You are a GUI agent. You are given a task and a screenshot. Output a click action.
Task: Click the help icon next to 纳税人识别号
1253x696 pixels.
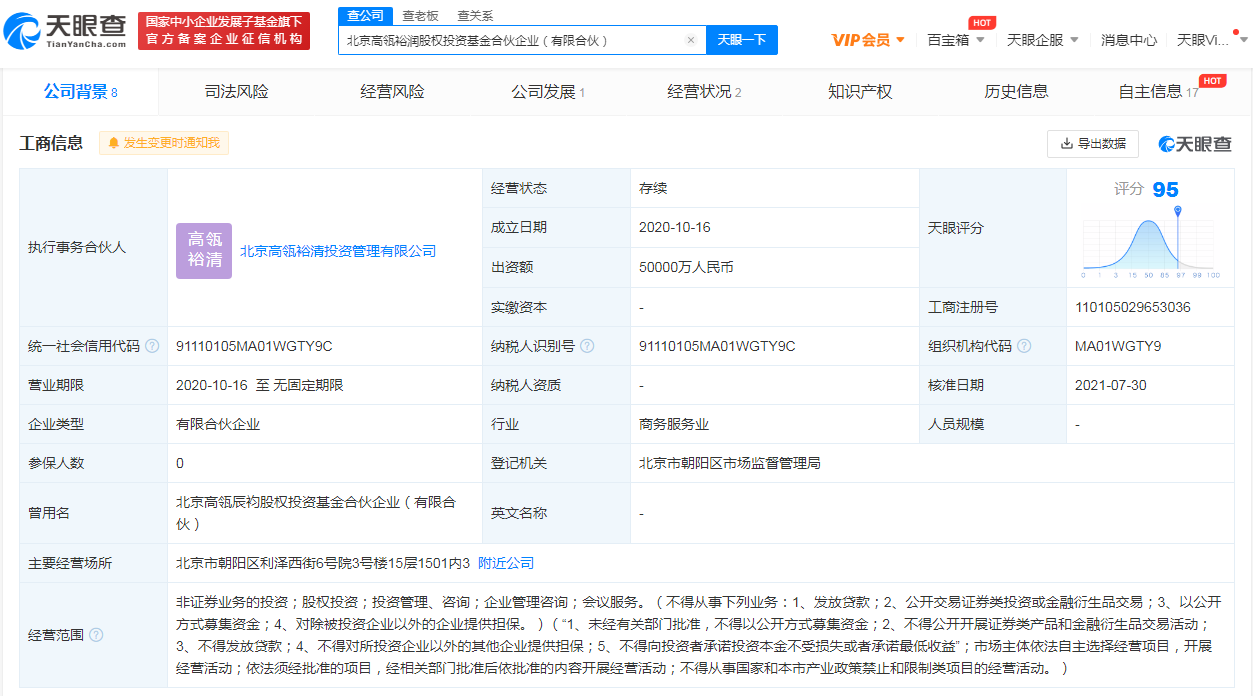click(x=587, y=346)
